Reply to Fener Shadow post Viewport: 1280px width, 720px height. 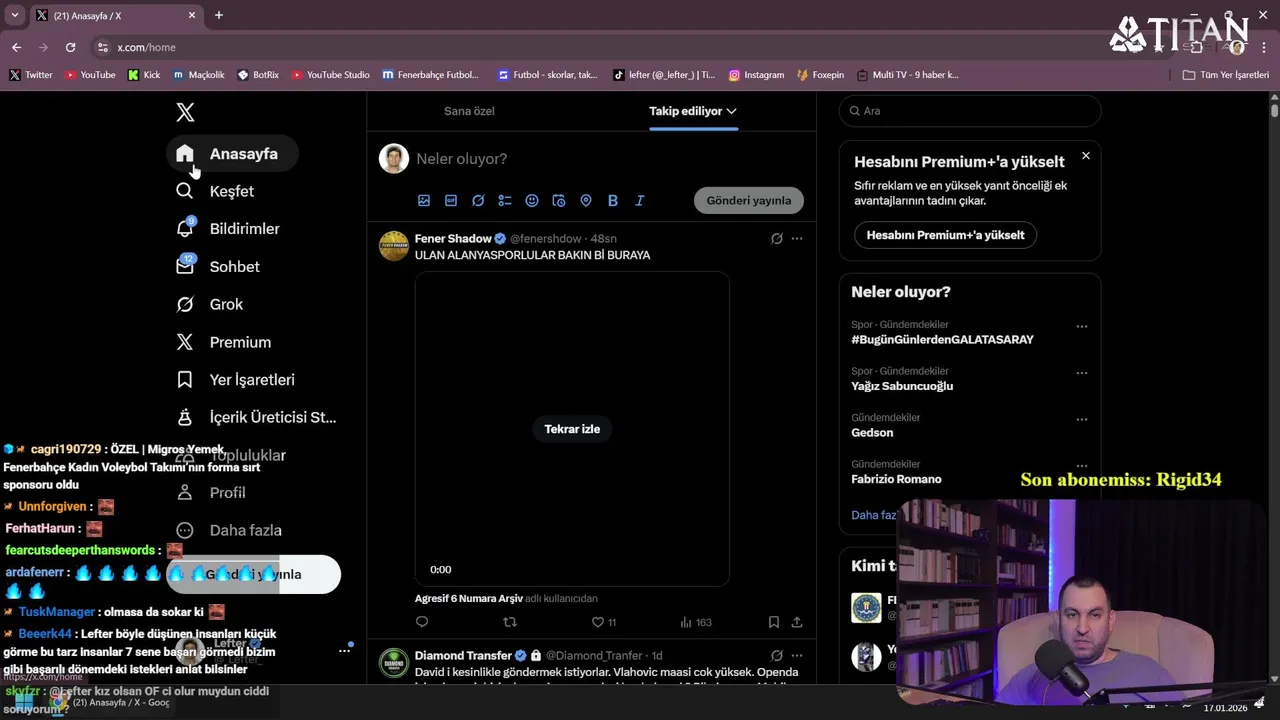coord(422,622)
